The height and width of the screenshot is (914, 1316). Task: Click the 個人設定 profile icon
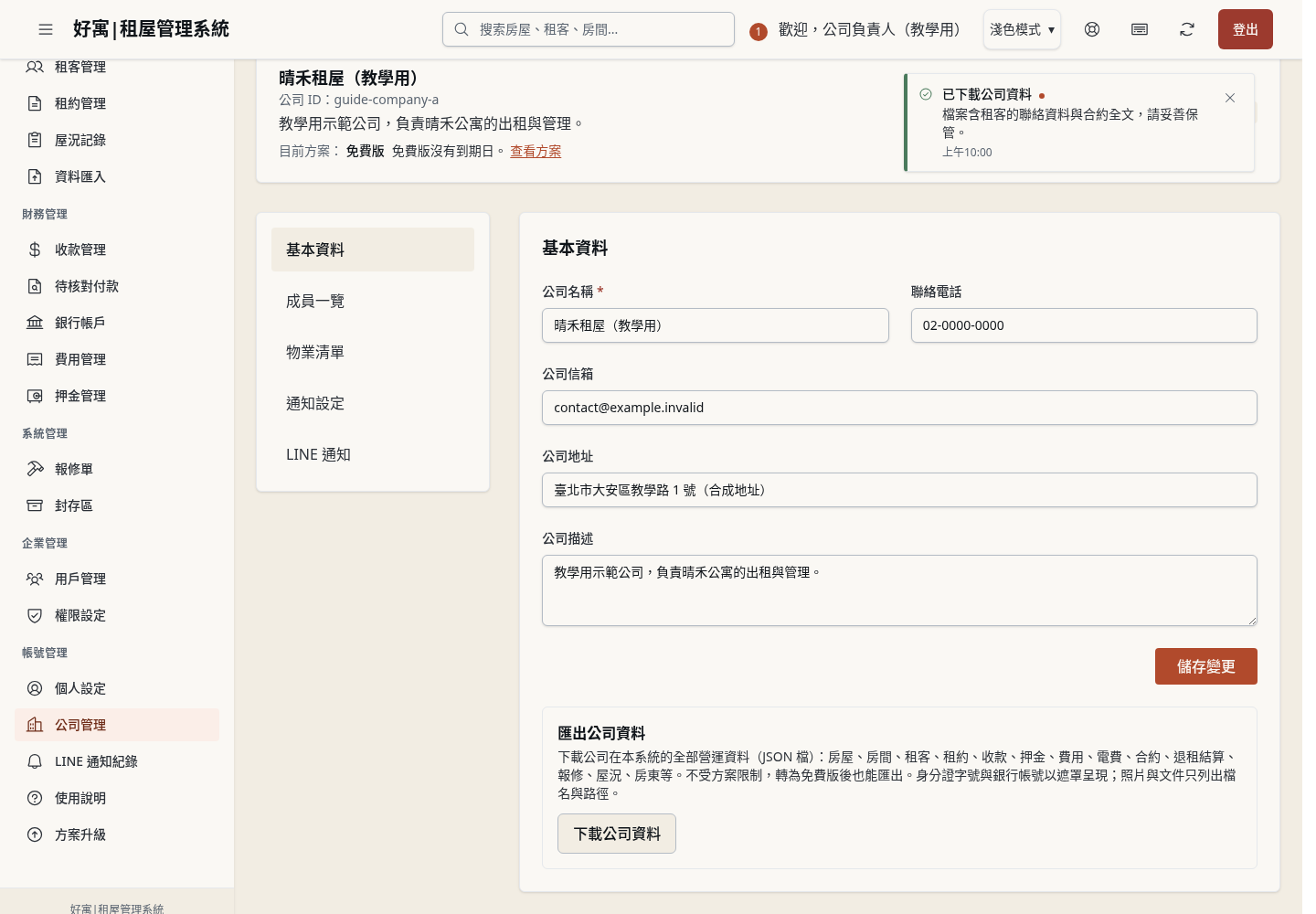coord(35,688)
